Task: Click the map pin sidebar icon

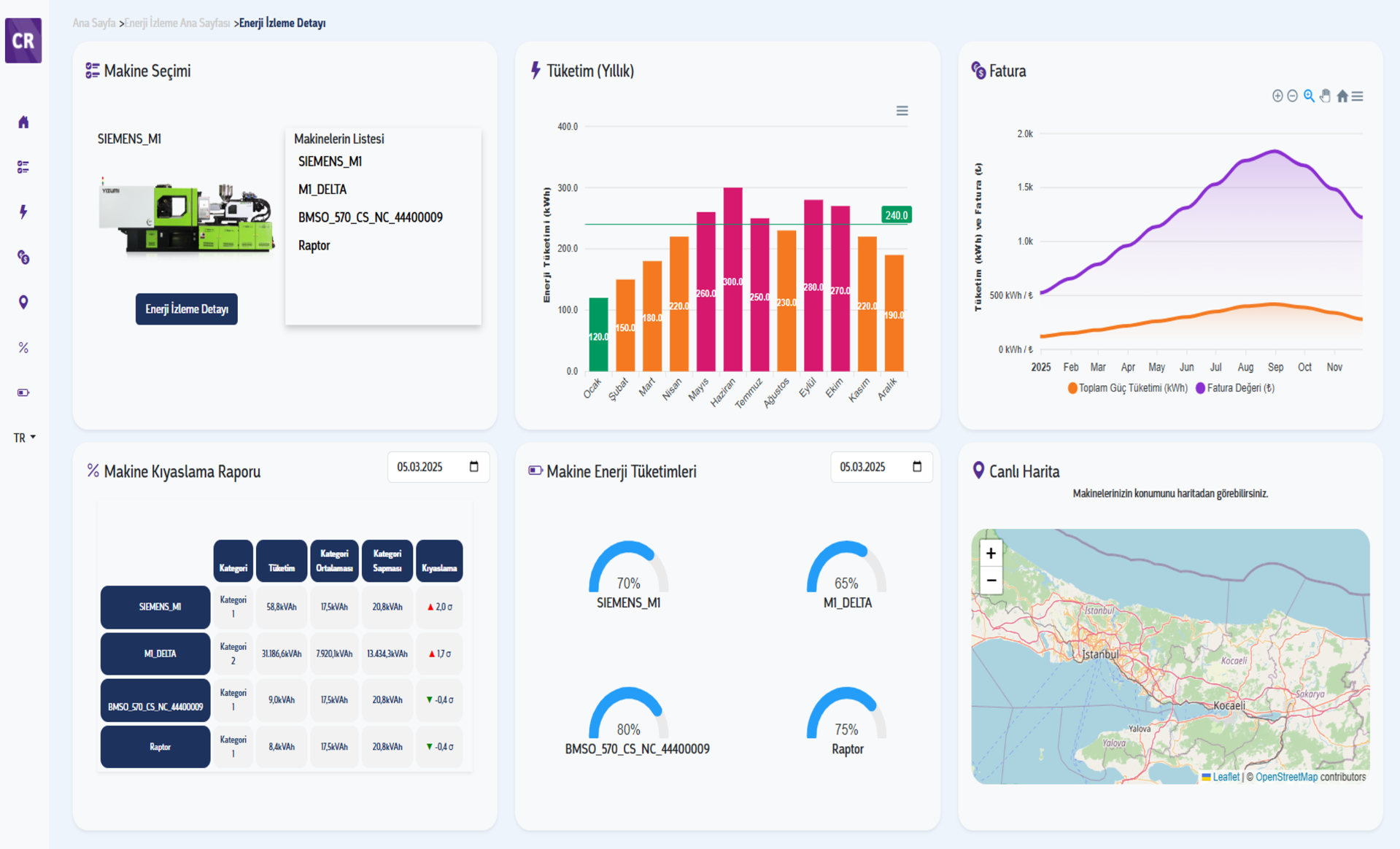Action: coord(23,303)
